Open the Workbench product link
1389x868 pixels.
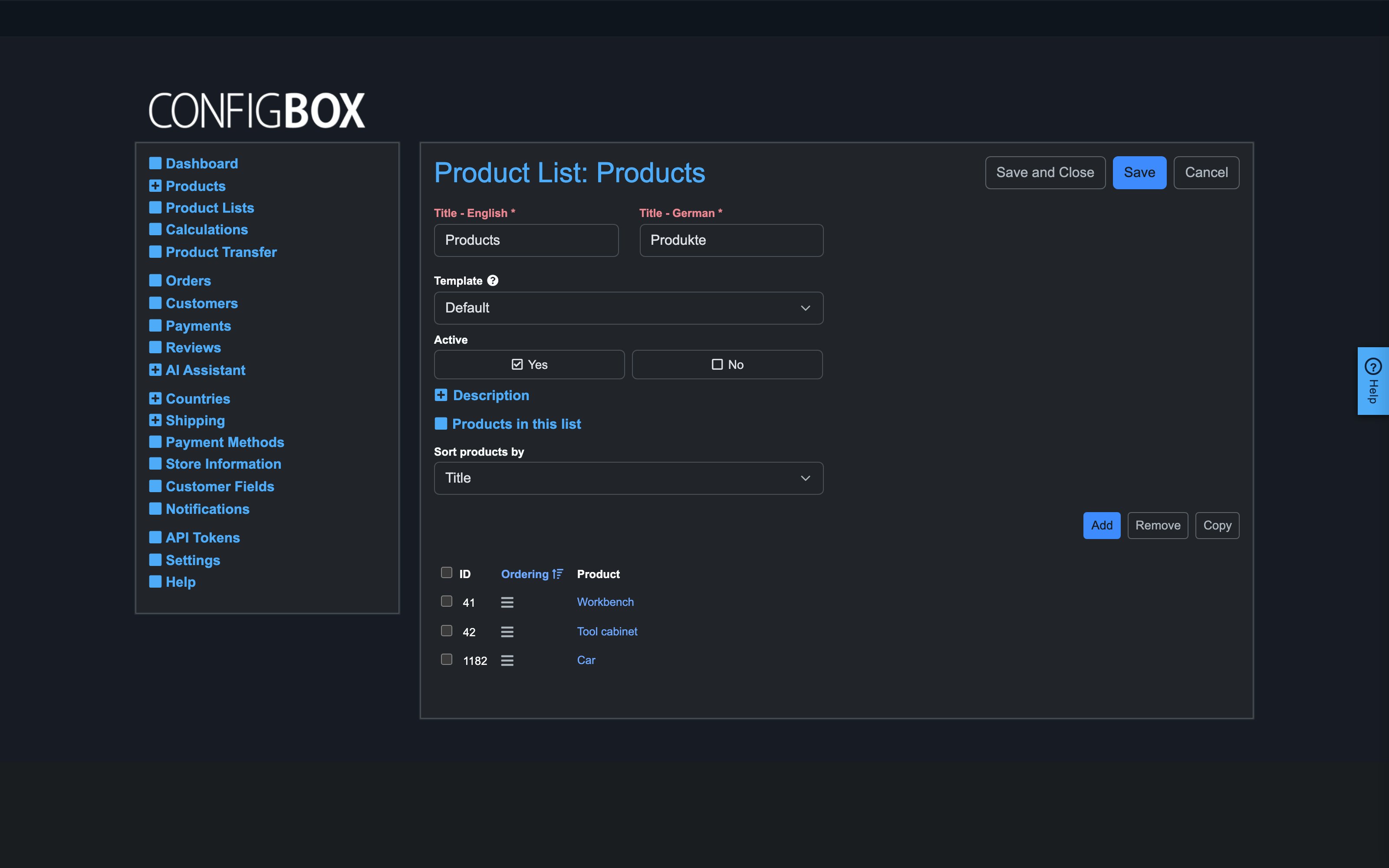(606, 602)
